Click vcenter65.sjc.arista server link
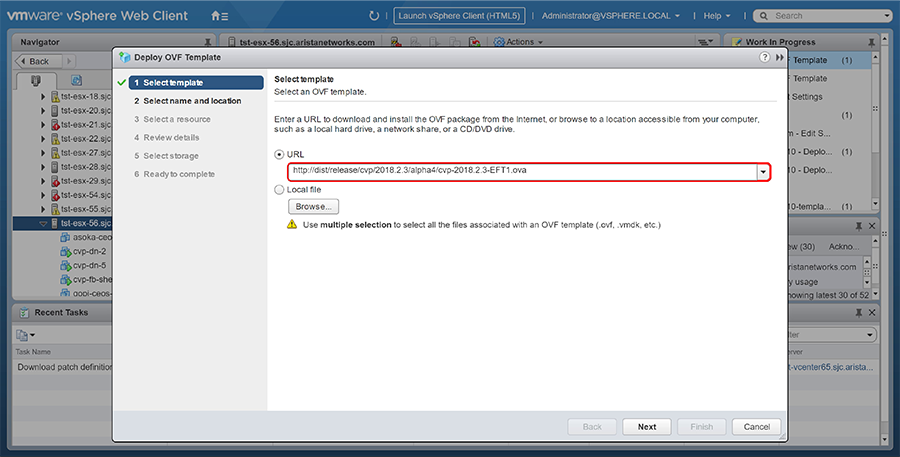Image resolution: width=900 pixels, height=457 pixels. click(x=831, y=367)
